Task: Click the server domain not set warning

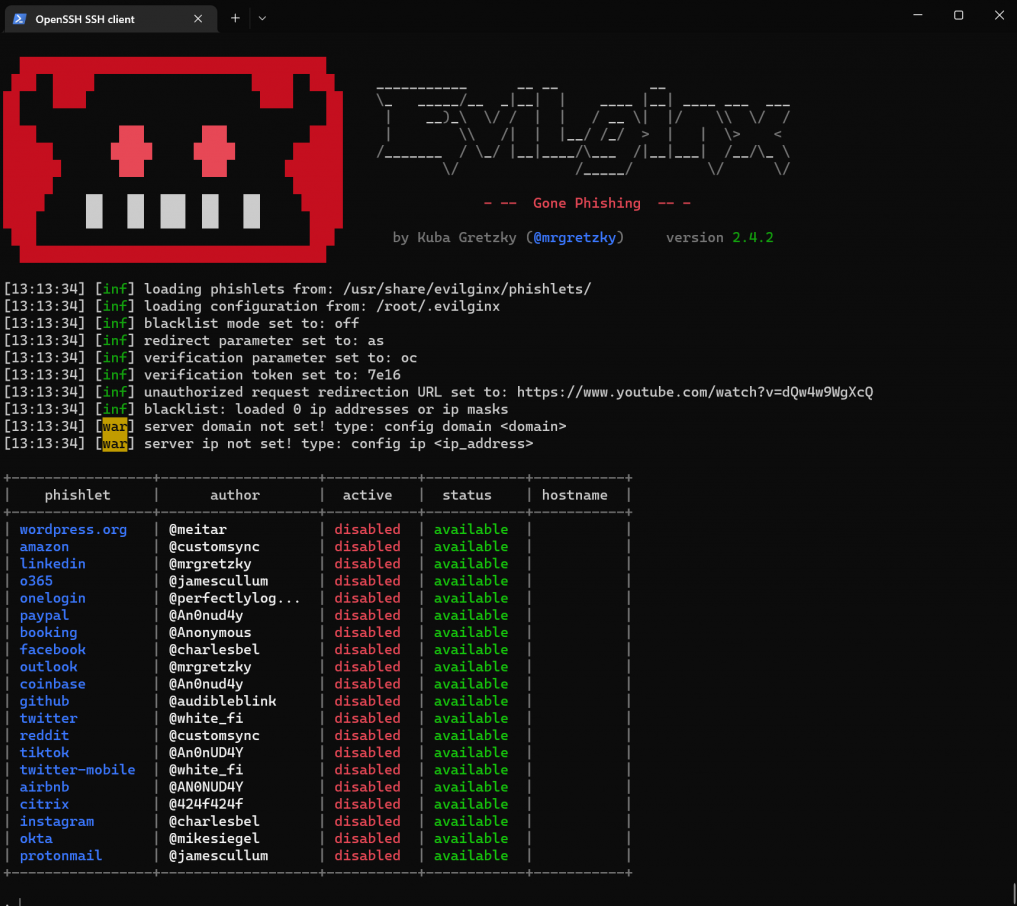Action: coord(355,426)
